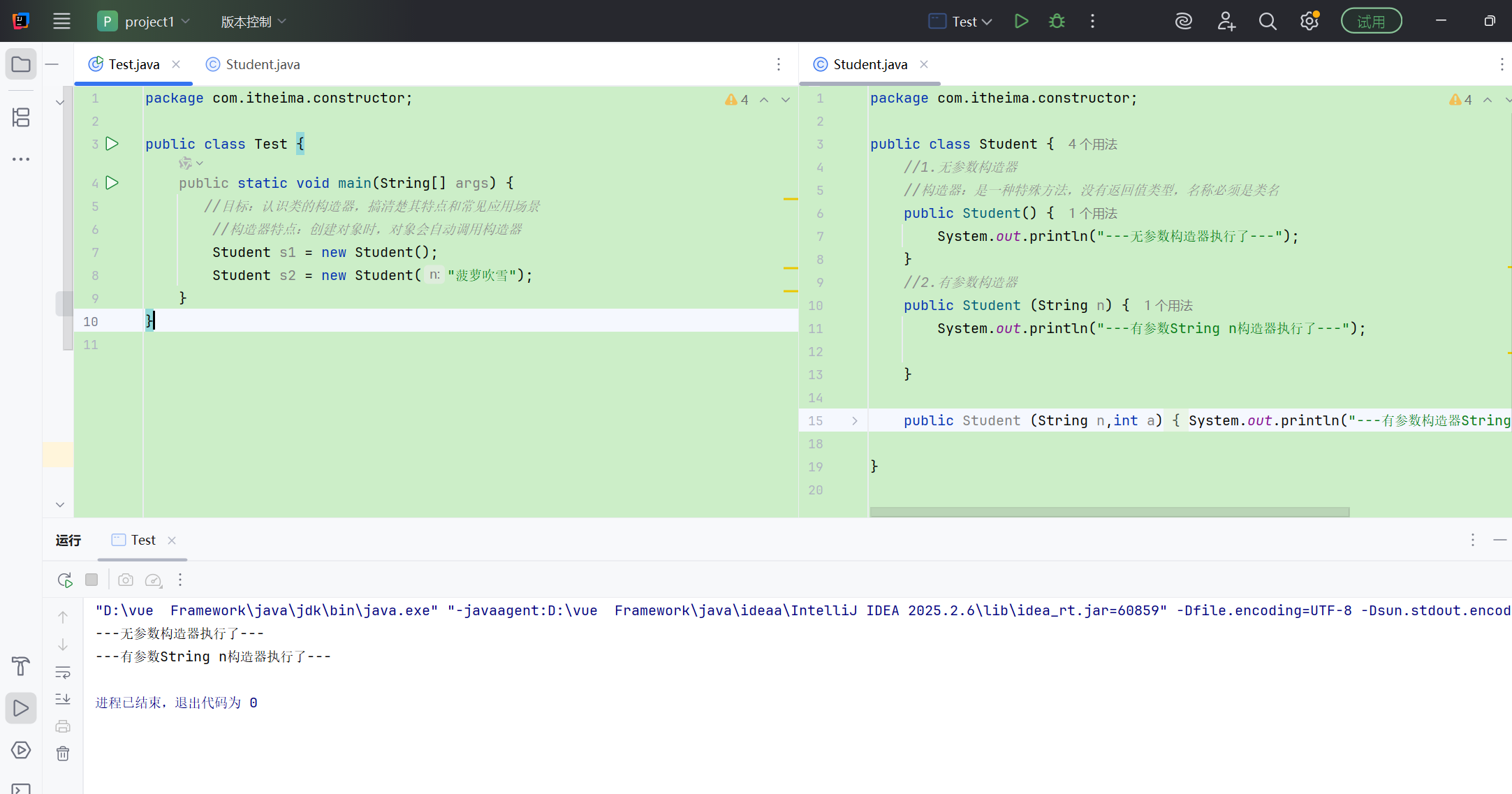
Task: Click the horizontal scrollbar in the right editor
Action: click(1109, 512)
